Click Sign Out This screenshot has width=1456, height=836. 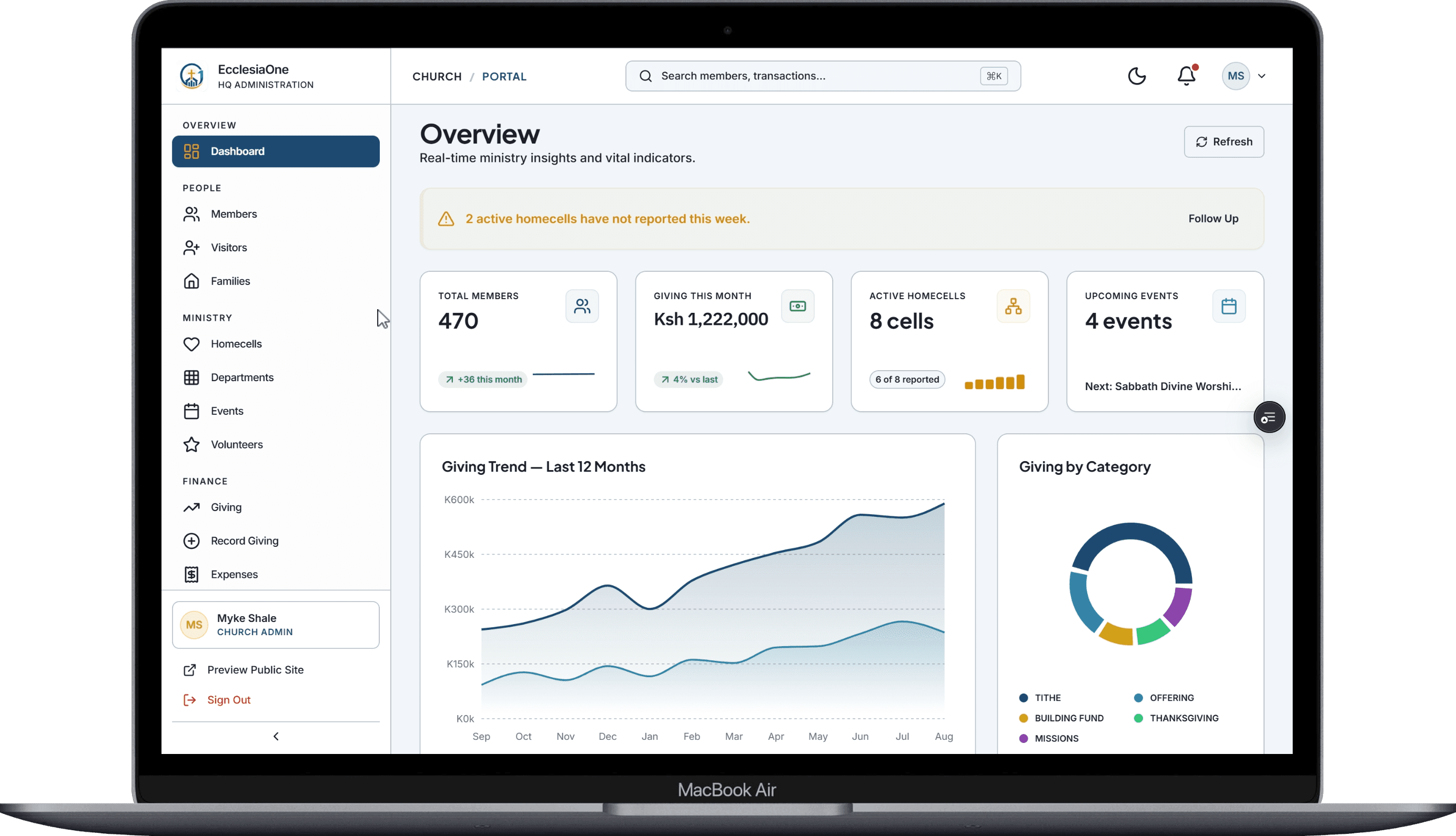217,699
